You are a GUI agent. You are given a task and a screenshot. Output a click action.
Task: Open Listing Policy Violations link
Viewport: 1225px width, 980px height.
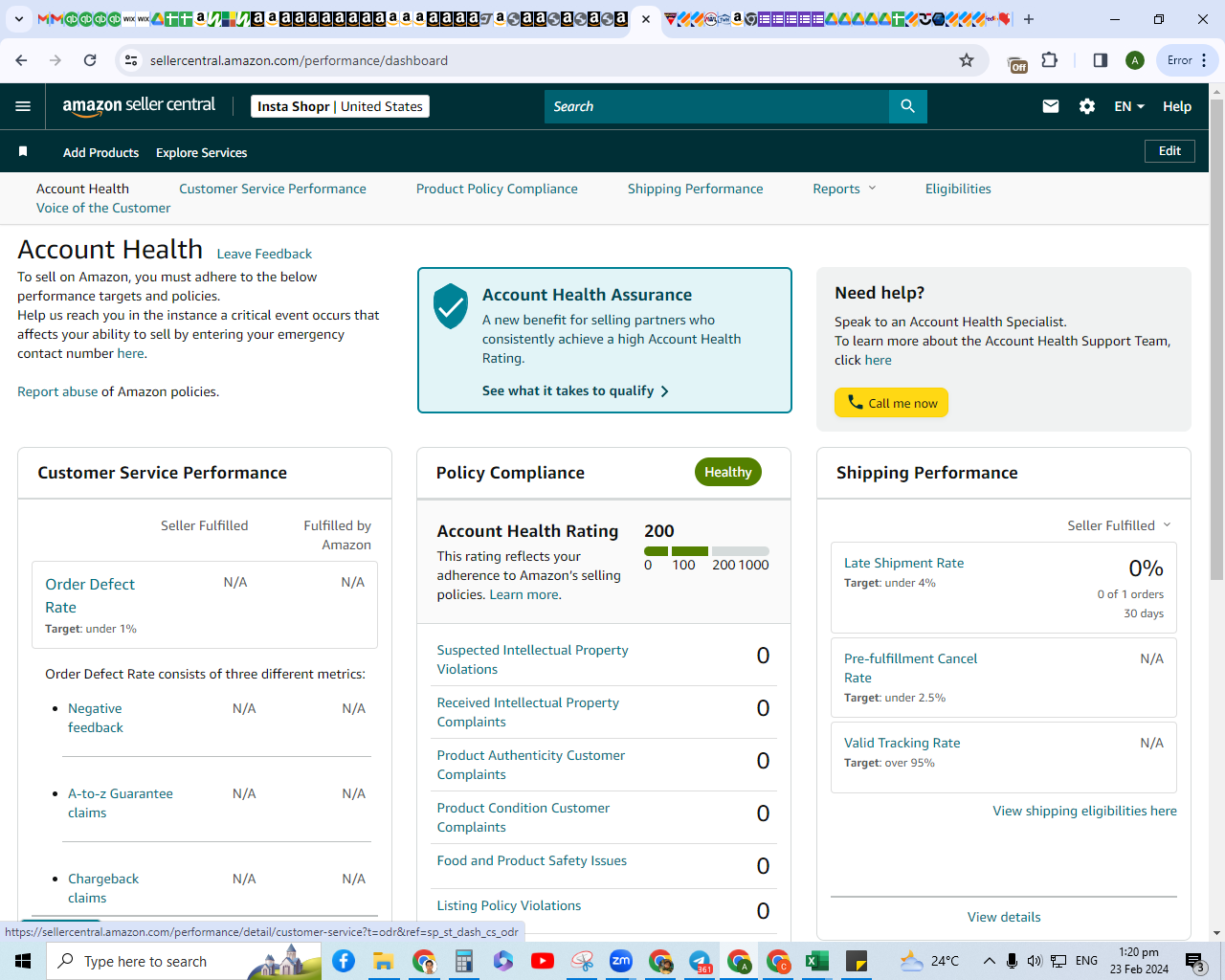click(509, 905)
